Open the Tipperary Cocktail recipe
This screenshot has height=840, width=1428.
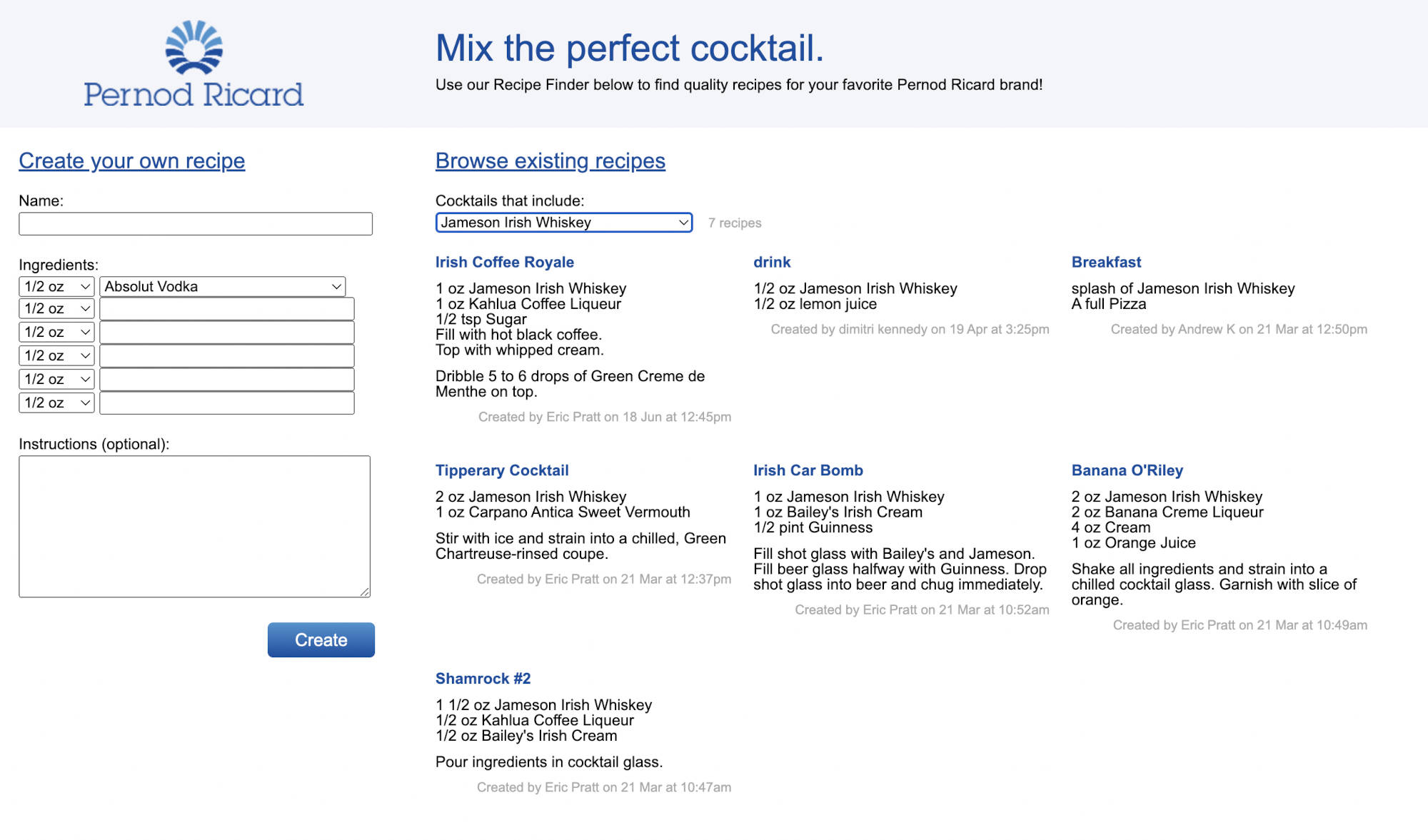pyautogui.click(x=501, y=471)
